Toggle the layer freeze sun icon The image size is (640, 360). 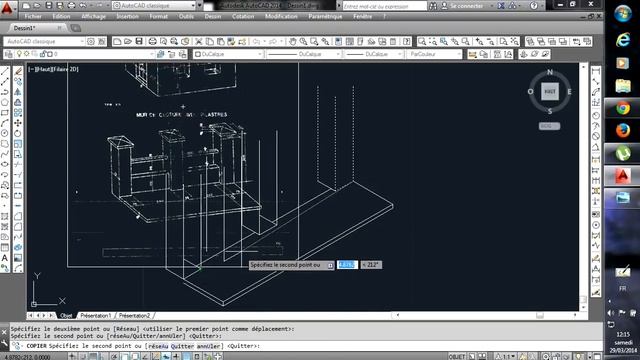pos(27,54)
